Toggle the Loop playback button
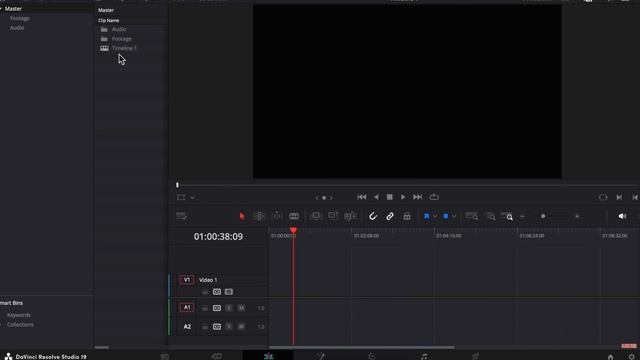This screenshot has width=640, height=360. point(434,197)
